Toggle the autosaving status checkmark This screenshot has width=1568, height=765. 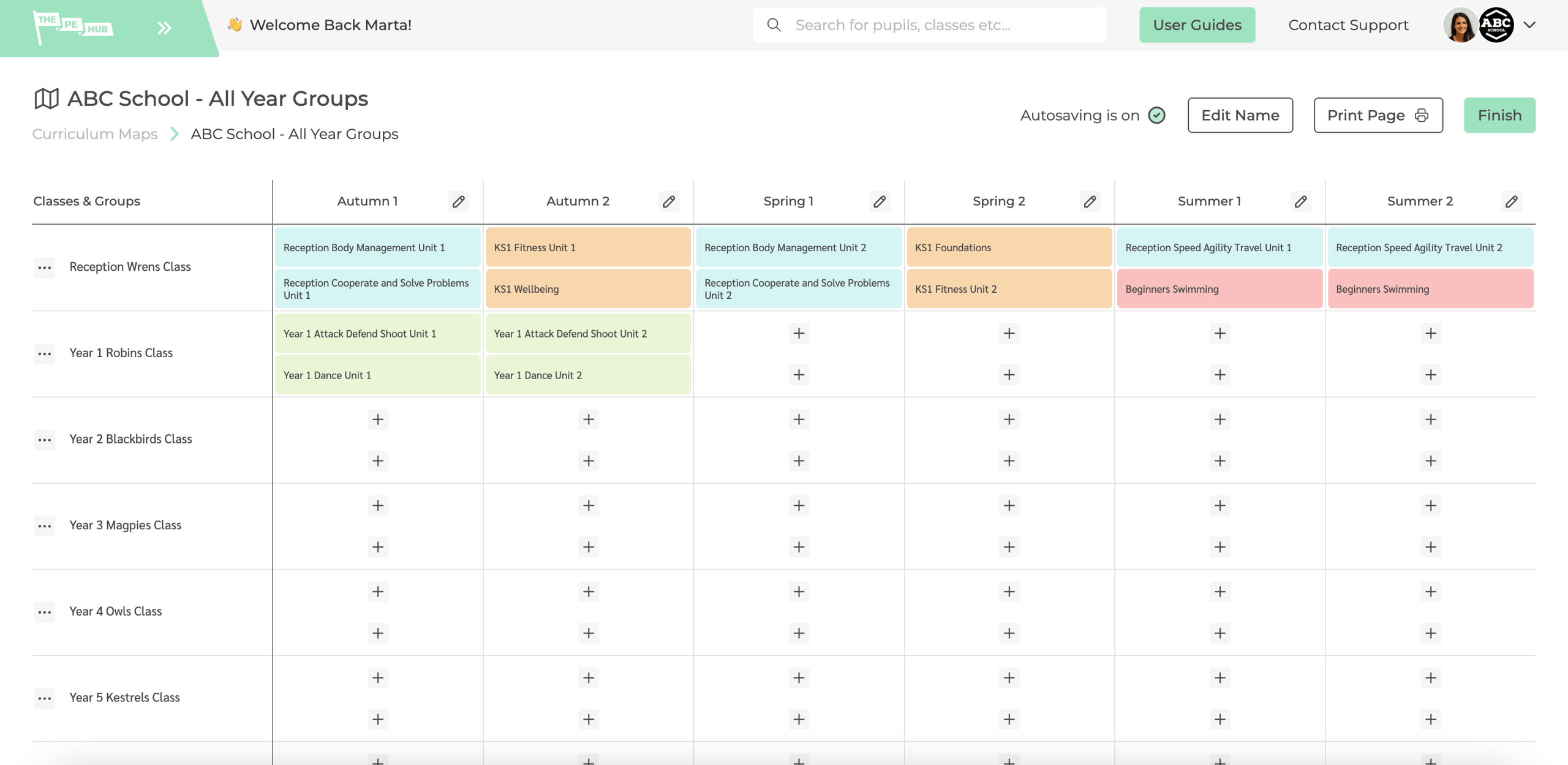coord(1156,115)
